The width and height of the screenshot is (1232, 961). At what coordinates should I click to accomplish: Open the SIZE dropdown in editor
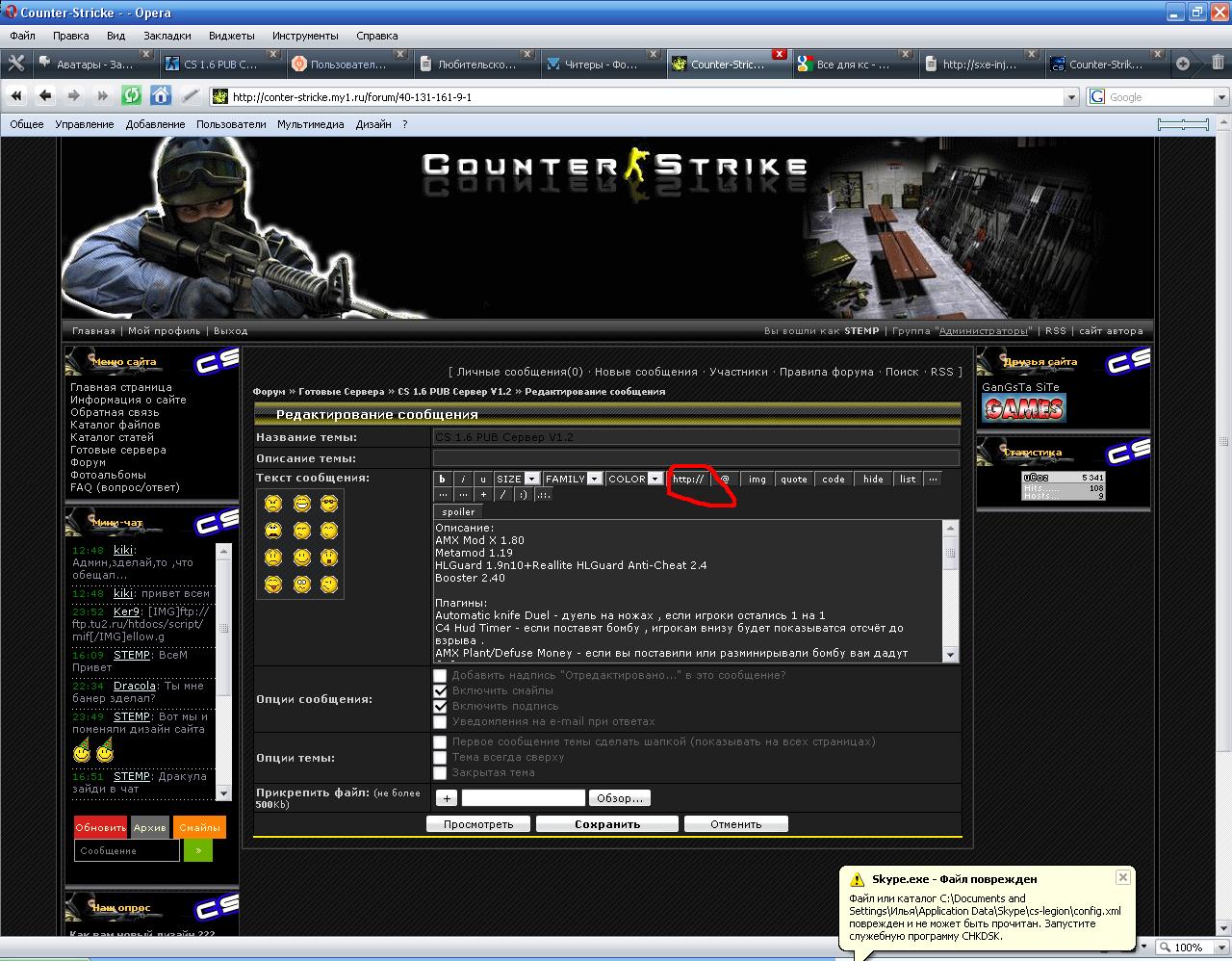(x=517, y=479)
